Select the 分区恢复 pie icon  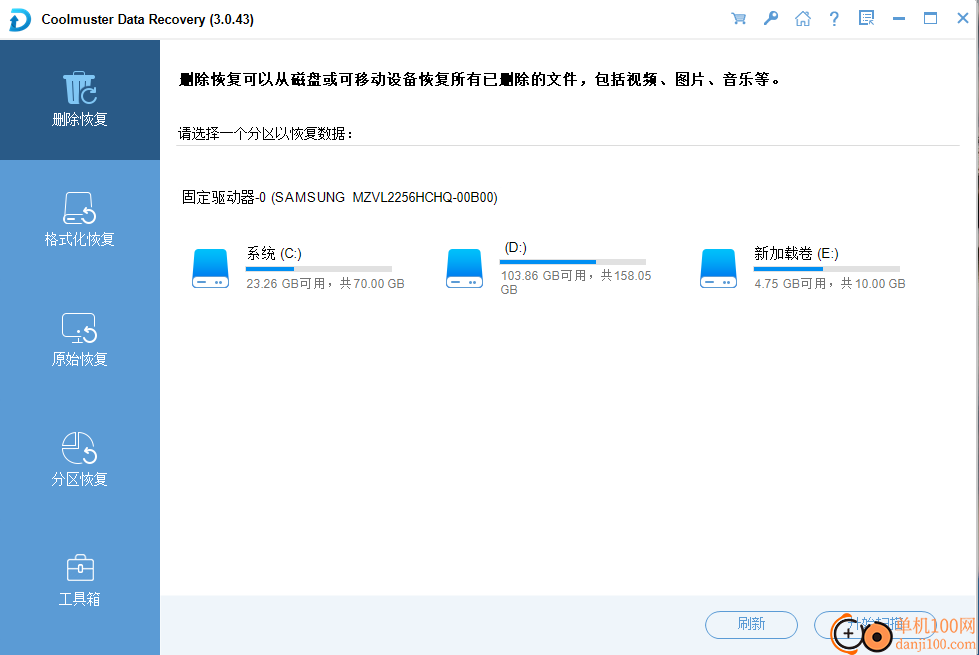click(x=79, y=448)
